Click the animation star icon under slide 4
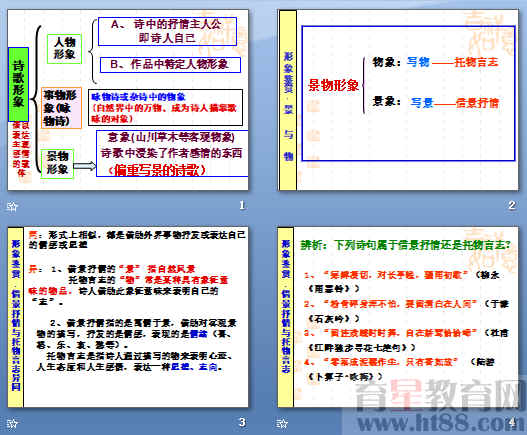This screenshot has width=527, height=435. coord(282,423)
